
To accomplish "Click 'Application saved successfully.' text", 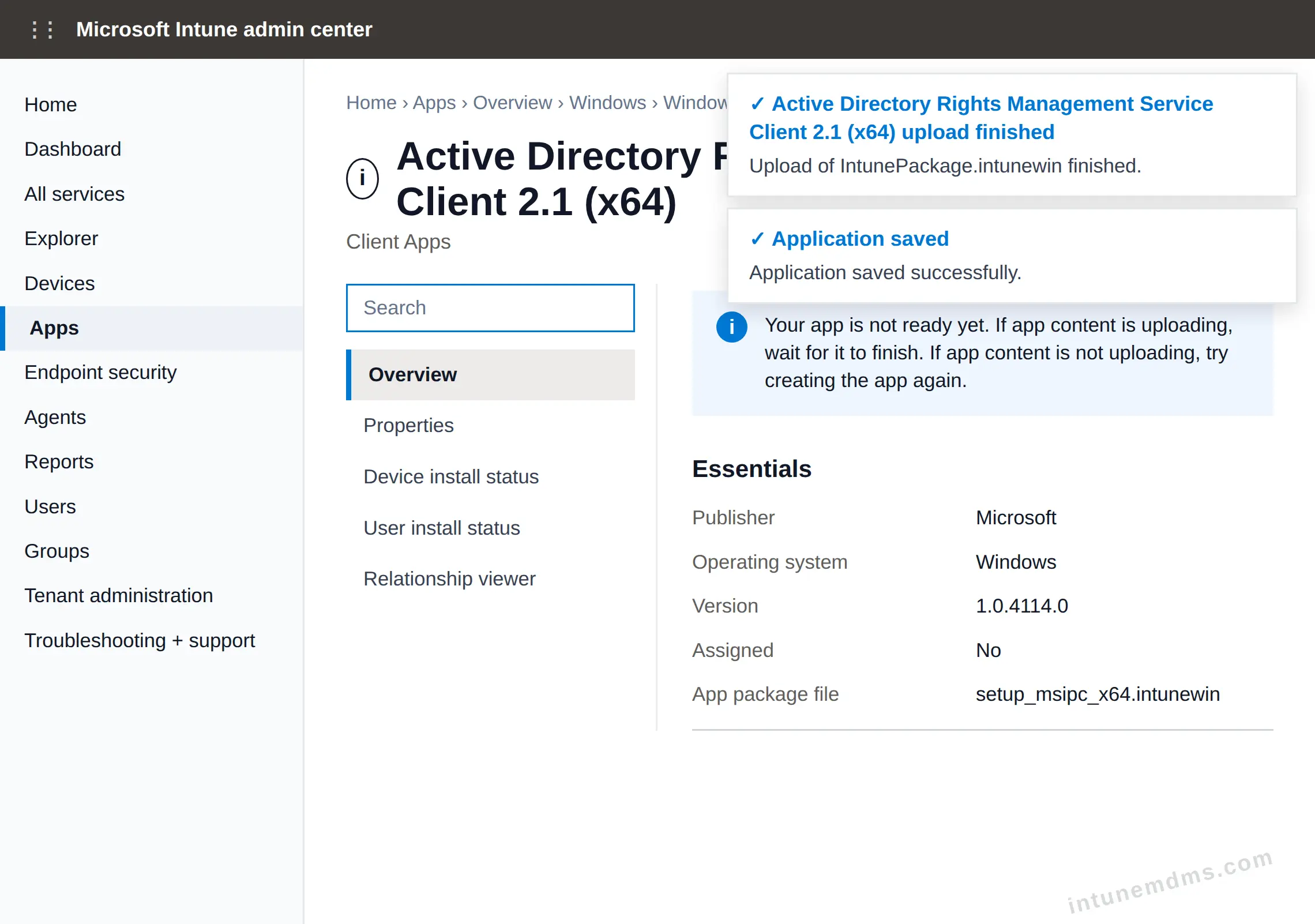I will pos(885,273).
